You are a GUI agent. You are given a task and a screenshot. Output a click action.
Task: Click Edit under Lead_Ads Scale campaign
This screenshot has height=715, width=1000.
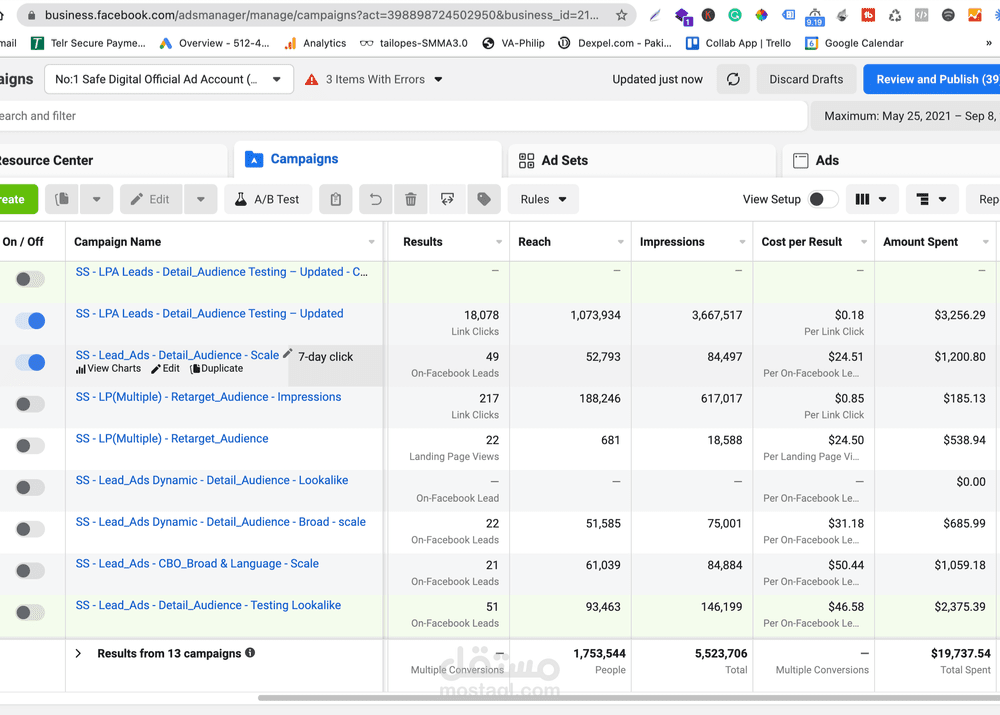[165, 369]
